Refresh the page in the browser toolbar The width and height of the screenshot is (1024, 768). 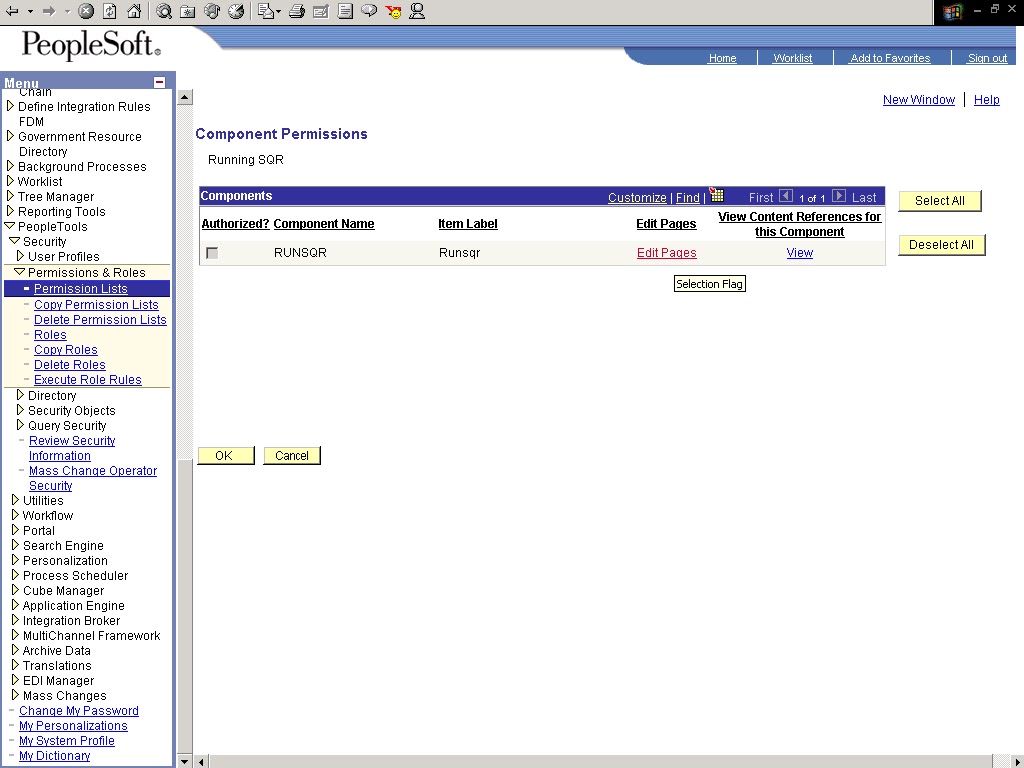click(x=107, y=12)
